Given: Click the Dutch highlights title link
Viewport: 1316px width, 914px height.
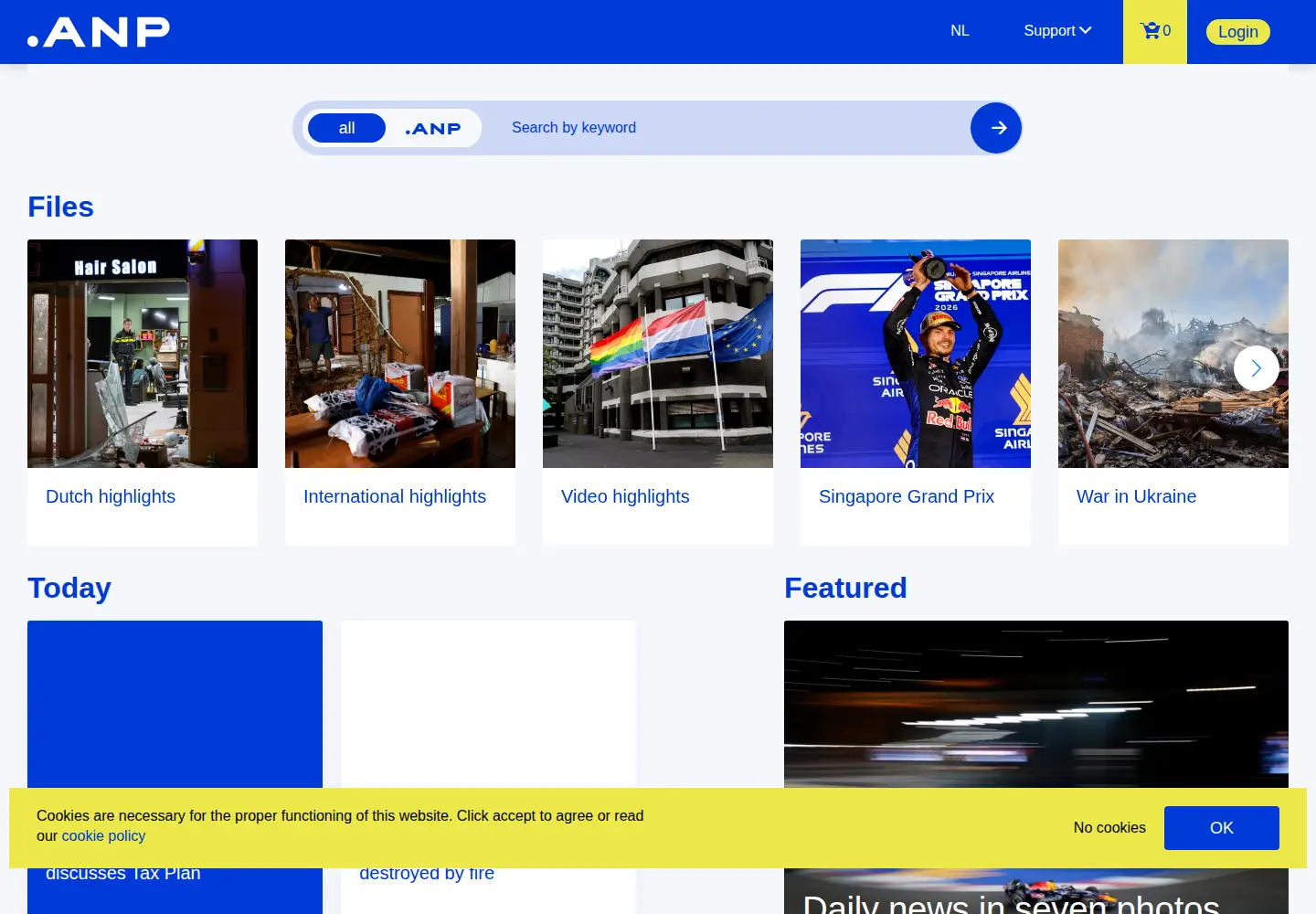Looking at the screenshot, I should click(111, 496).
